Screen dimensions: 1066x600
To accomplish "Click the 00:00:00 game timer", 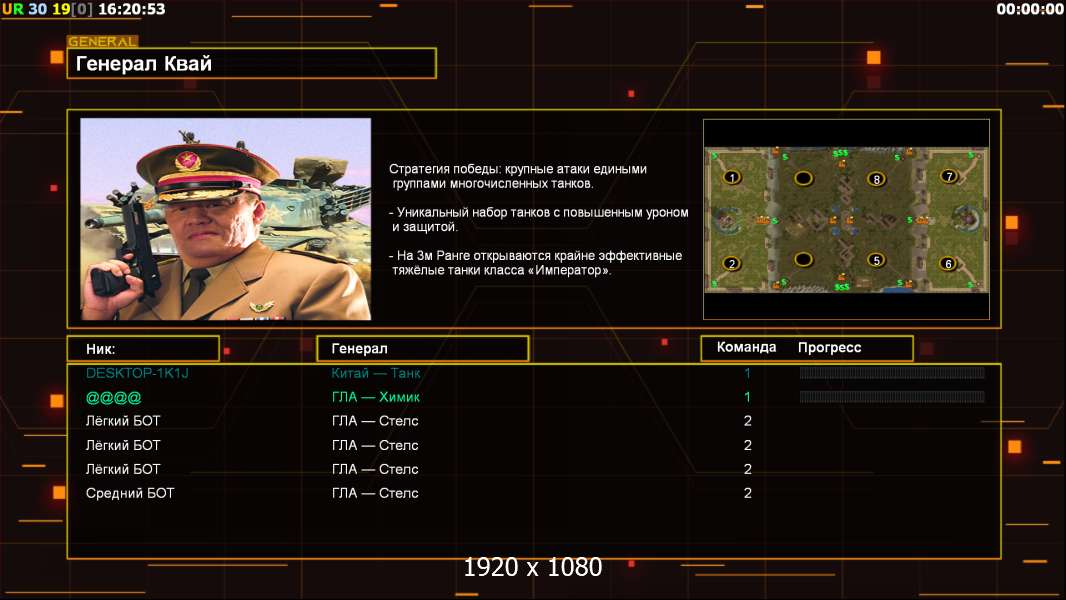I will 1029,9.
